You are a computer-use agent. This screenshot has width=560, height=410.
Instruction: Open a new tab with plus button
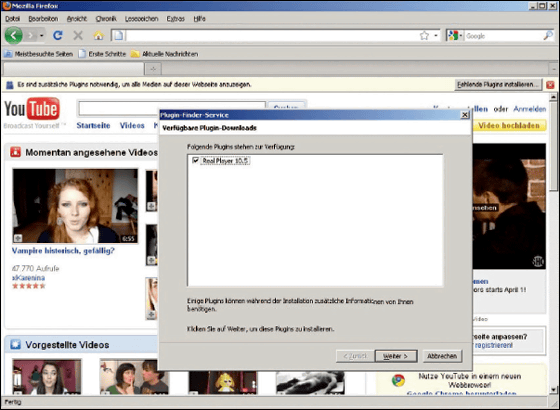153,69
